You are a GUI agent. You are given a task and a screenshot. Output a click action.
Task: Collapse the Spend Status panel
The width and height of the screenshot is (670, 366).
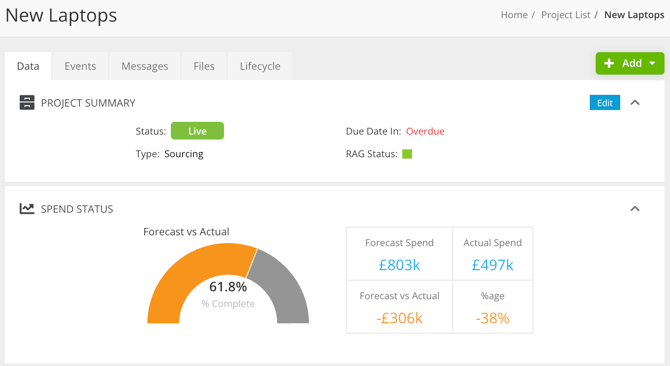pyautogui.click(x=635, y=208)
